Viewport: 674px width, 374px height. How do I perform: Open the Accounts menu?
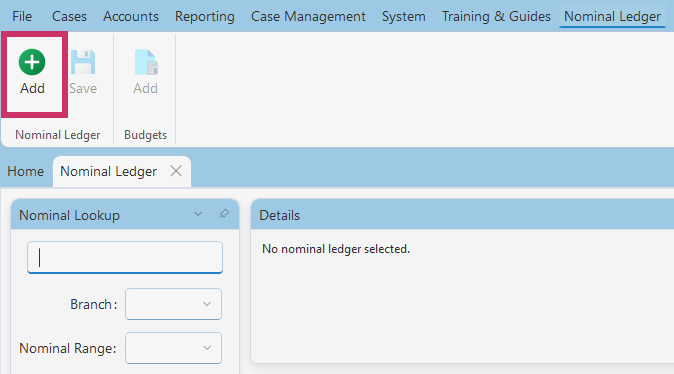tap(131, 16)
